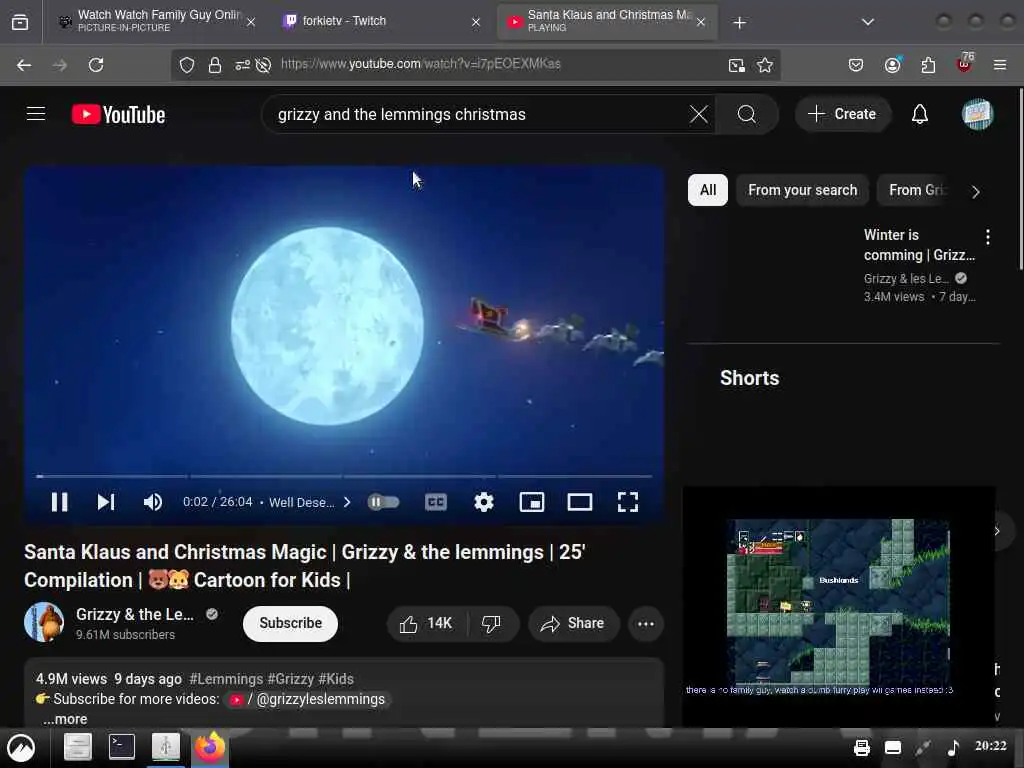Open video player settings gear
This screenshot has width=1024, height=768.
pyautogui.click(x=483, y=502)
